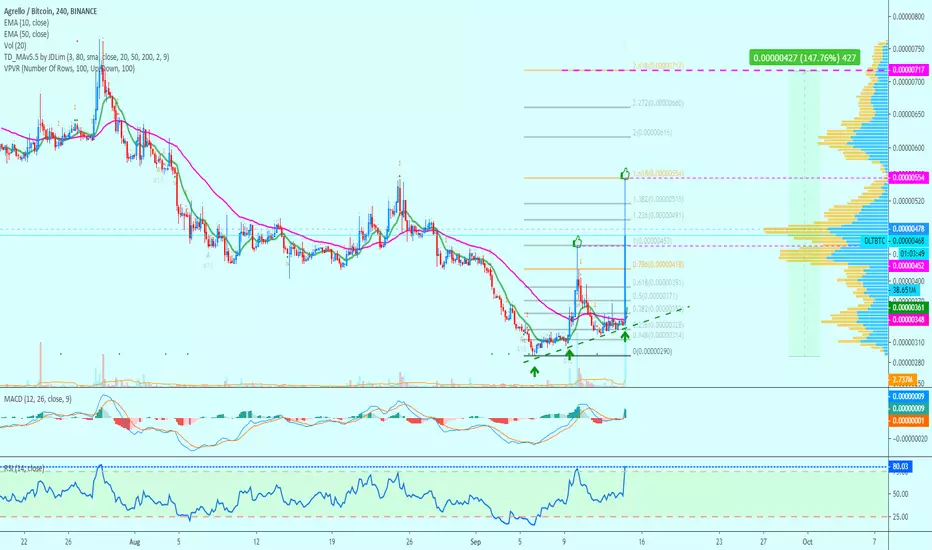Select the Agrello / Bitcoin, 240, BINANCE title

coord(50,11)
